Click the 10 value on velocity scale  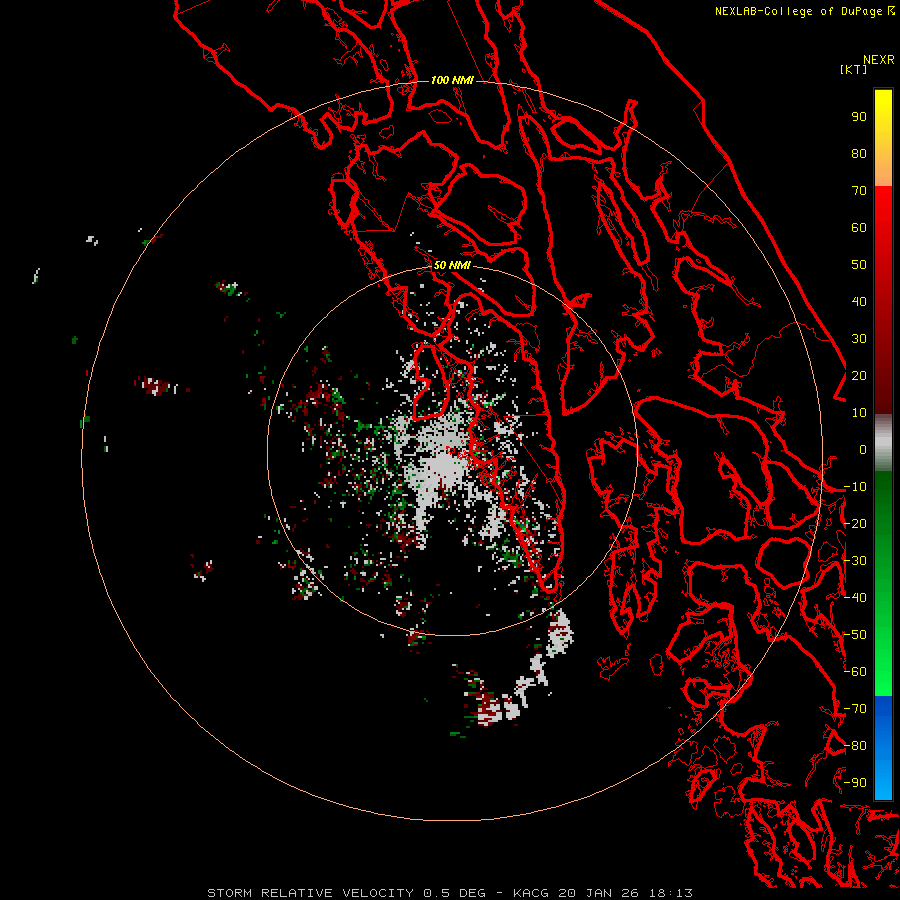click(859, 413)
